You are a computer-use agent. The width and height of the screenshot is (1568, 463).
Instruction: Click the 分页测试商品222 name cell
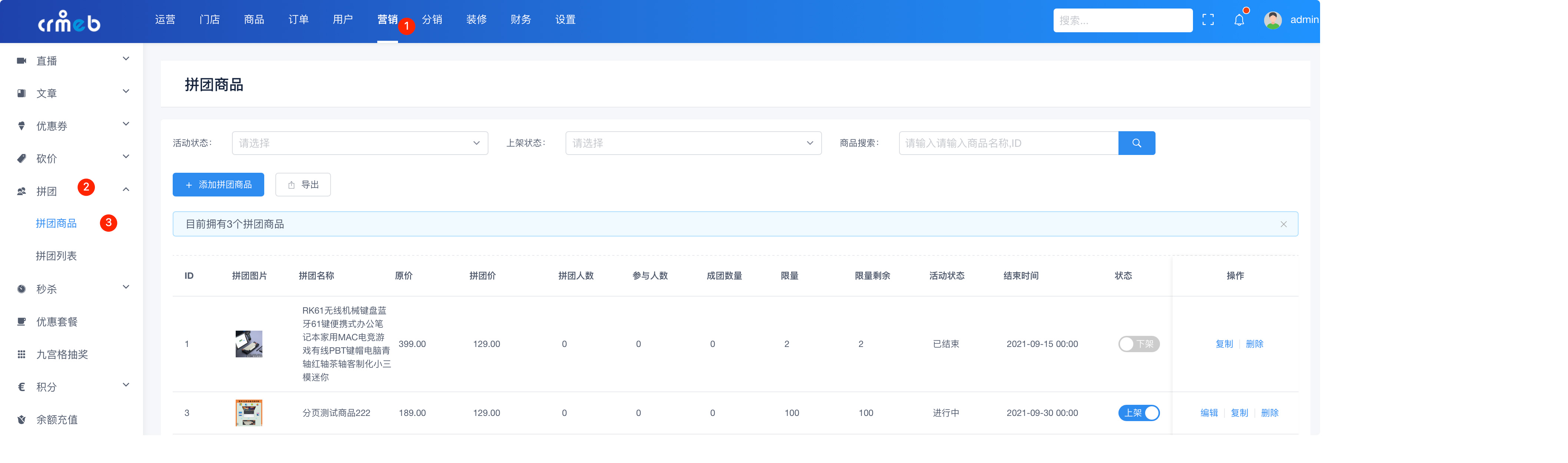[x=336, y=413]
